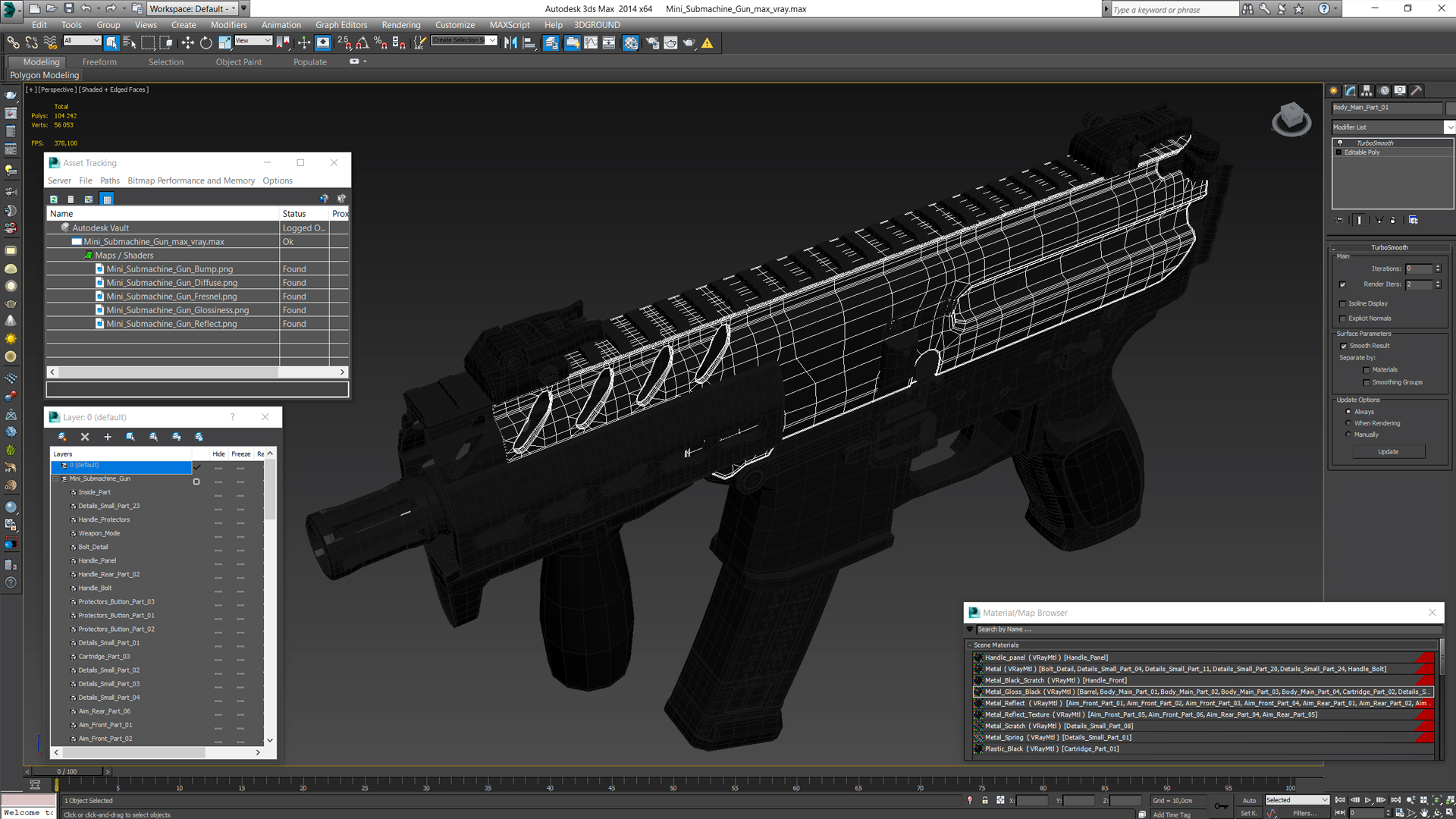
Task: Open the key filter Selected dropdown
Action: click(x=1297, y=800)
